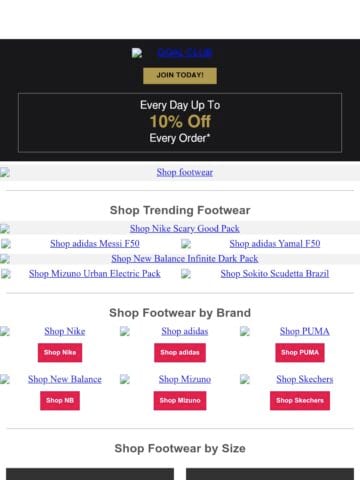Viewport: 360px width, 480px height.
Task: Click the broken image icon beside Goal Club
Action: [137, 53]
